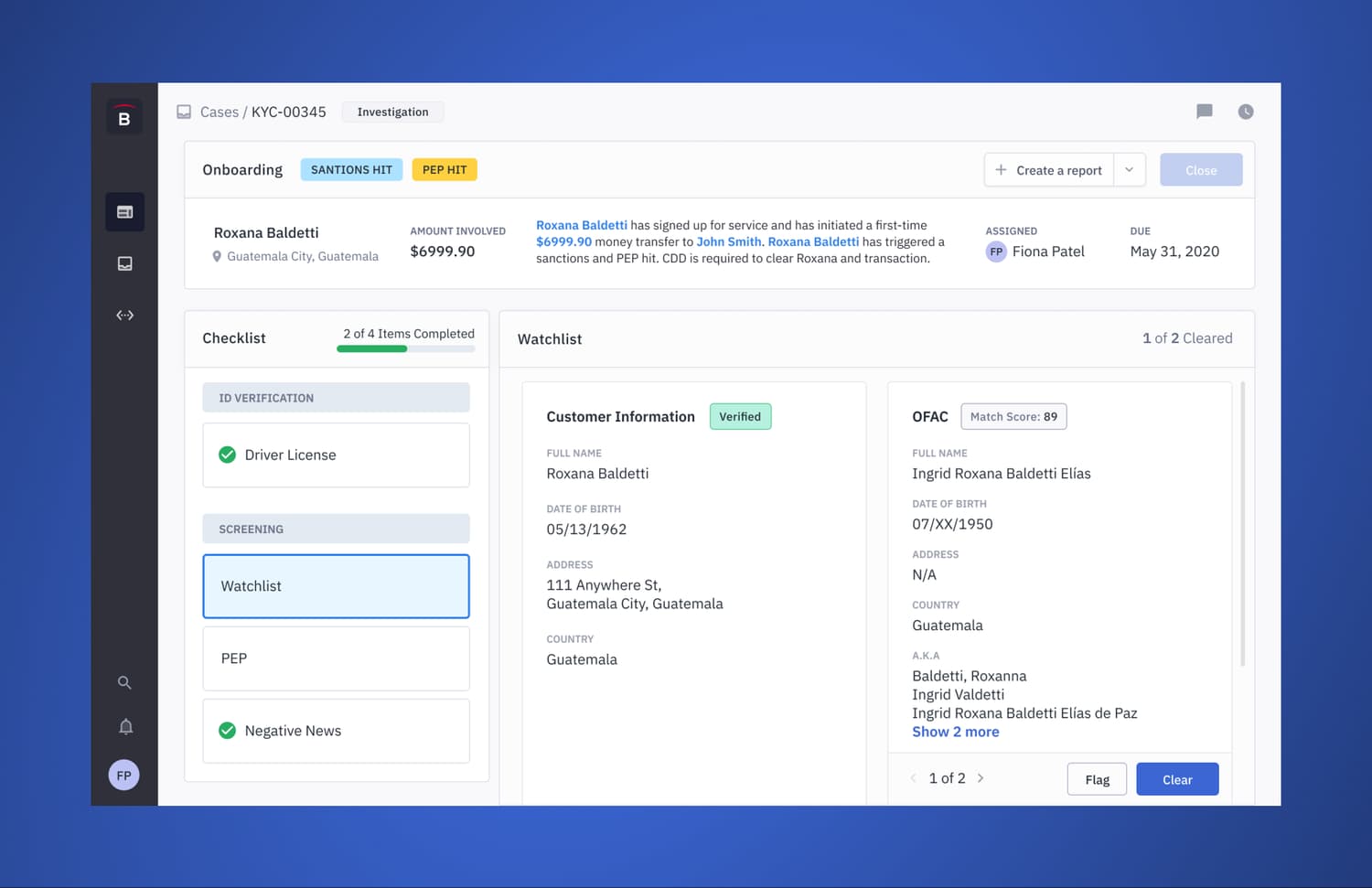Screen dimensions: 1372x888
Task: Click the SANTIONS HIT tag
Action: (351, 170)
